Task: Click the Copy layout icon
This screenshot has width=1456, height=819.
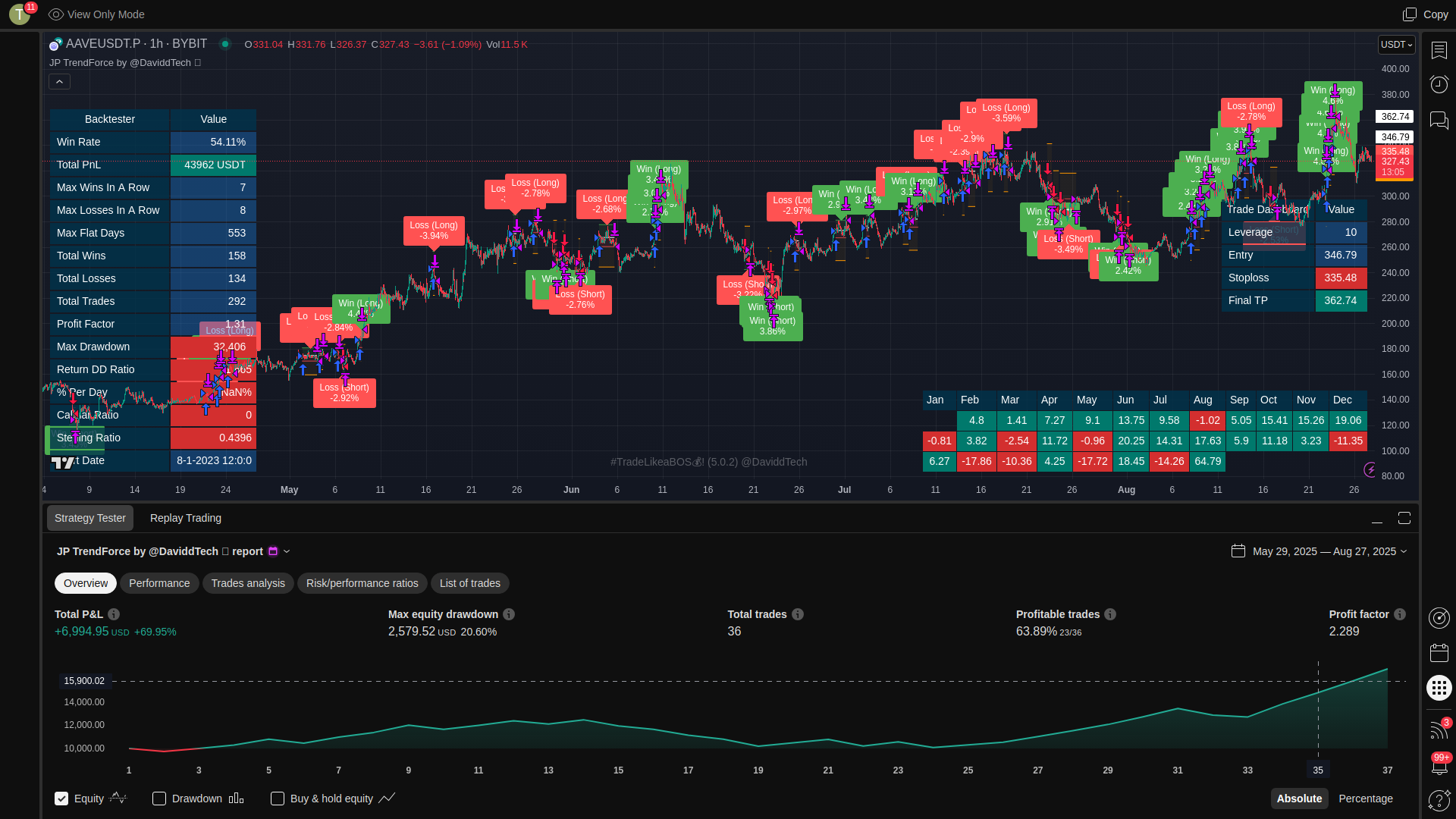Action: click(1409, 14)
